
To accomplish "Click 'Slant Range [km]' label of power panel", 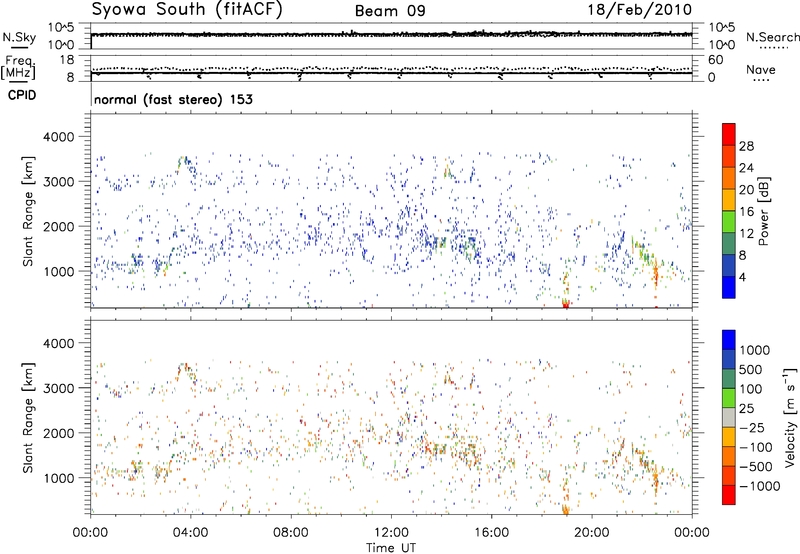I will (28, 211).
